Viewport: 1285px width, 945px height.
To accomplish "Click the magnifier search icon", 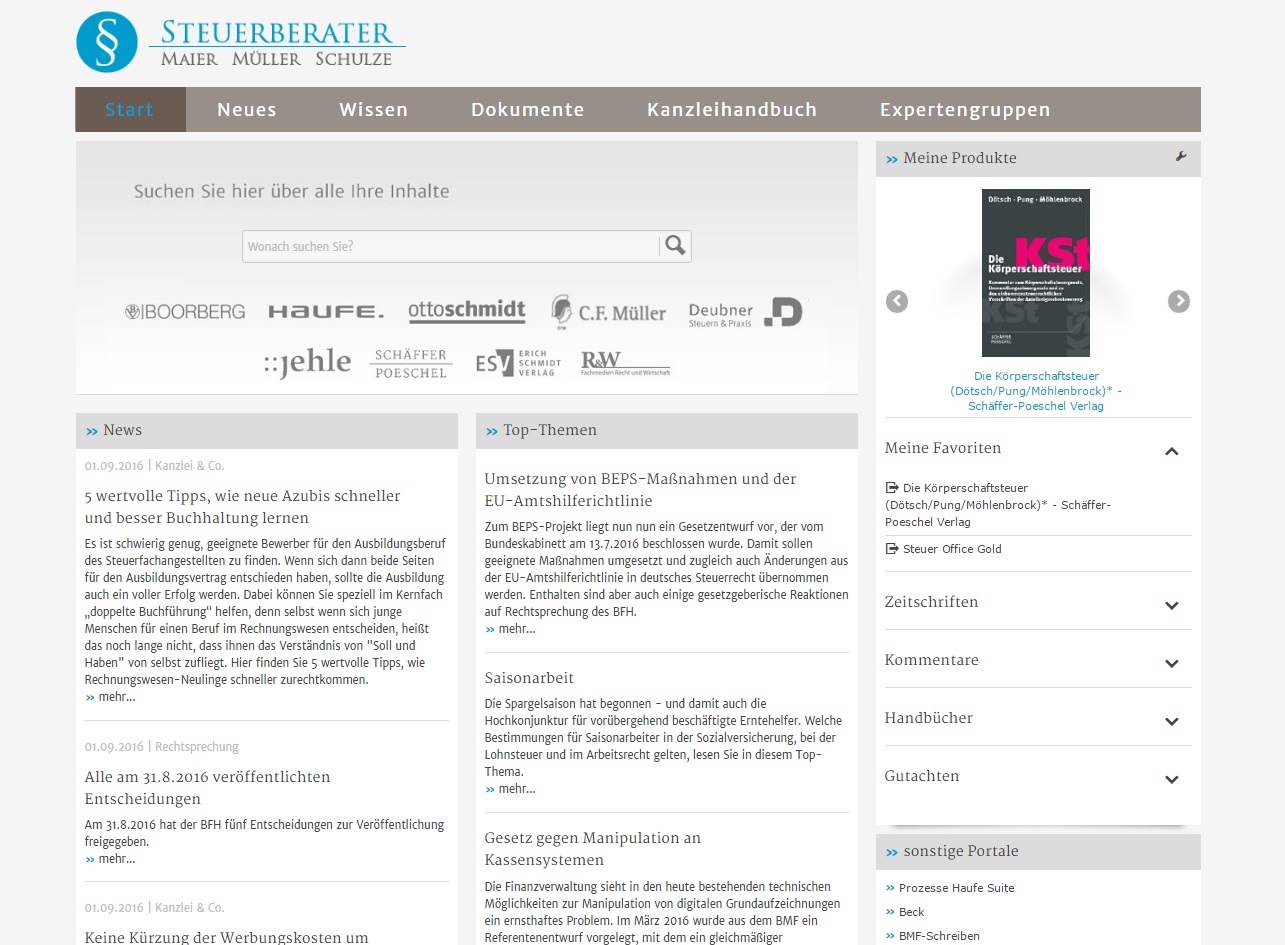I will [x=675, y=245].
